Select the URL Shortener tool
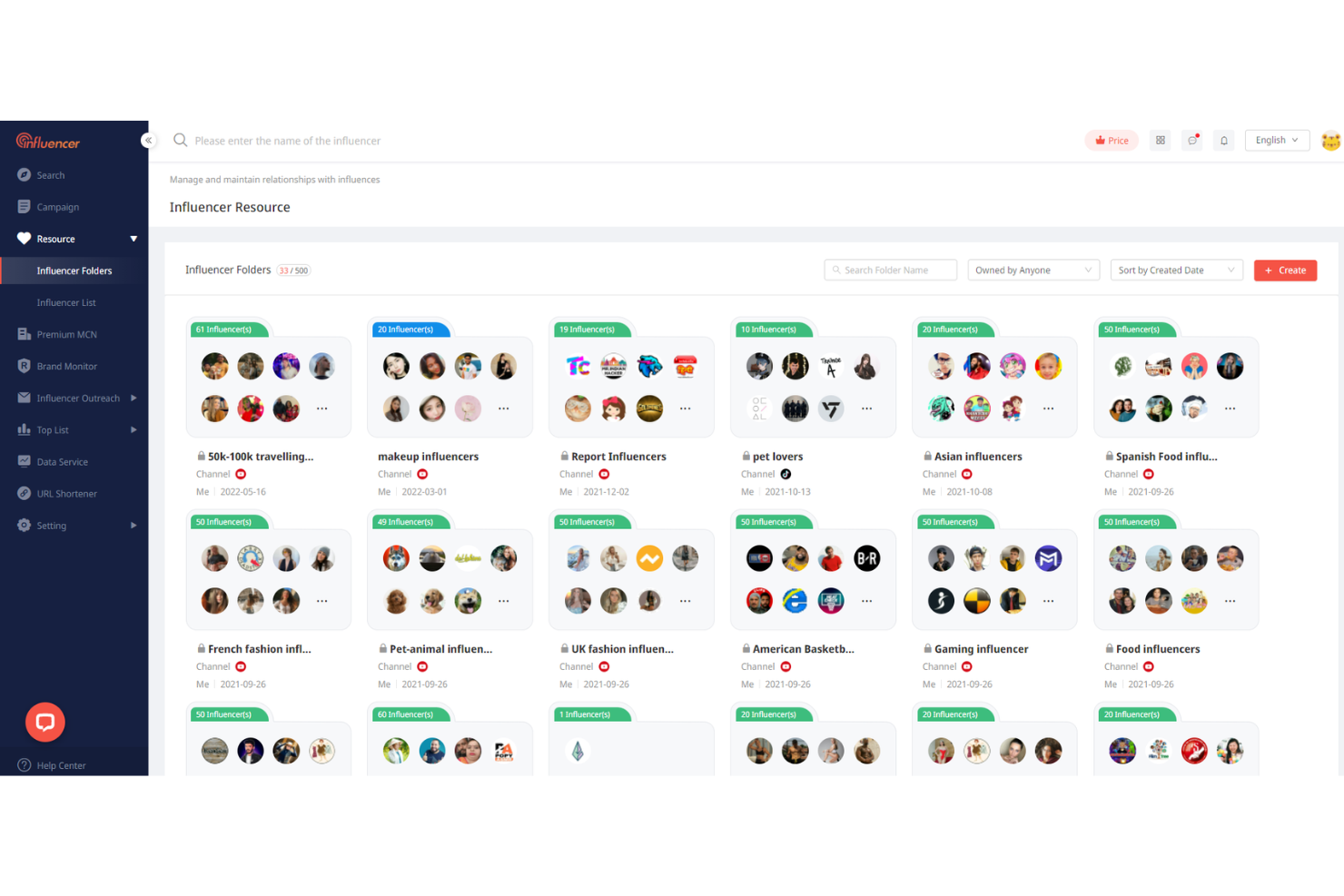 pyautogui.click(x=66, y=493)
